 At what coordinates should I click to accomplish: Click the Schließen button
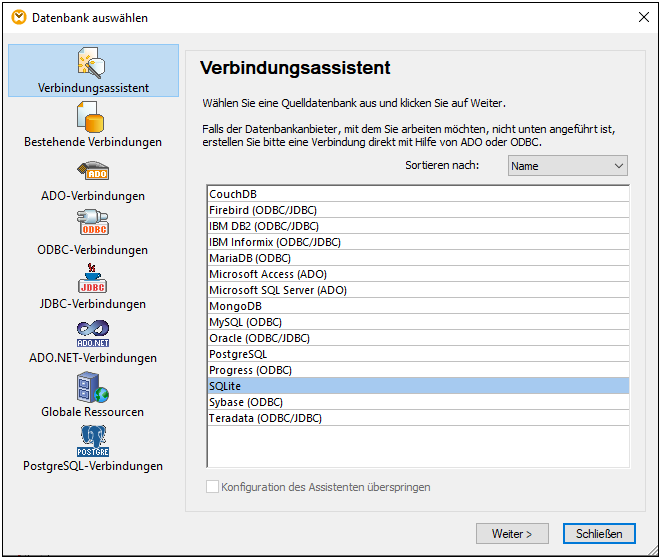pos(599,534)
